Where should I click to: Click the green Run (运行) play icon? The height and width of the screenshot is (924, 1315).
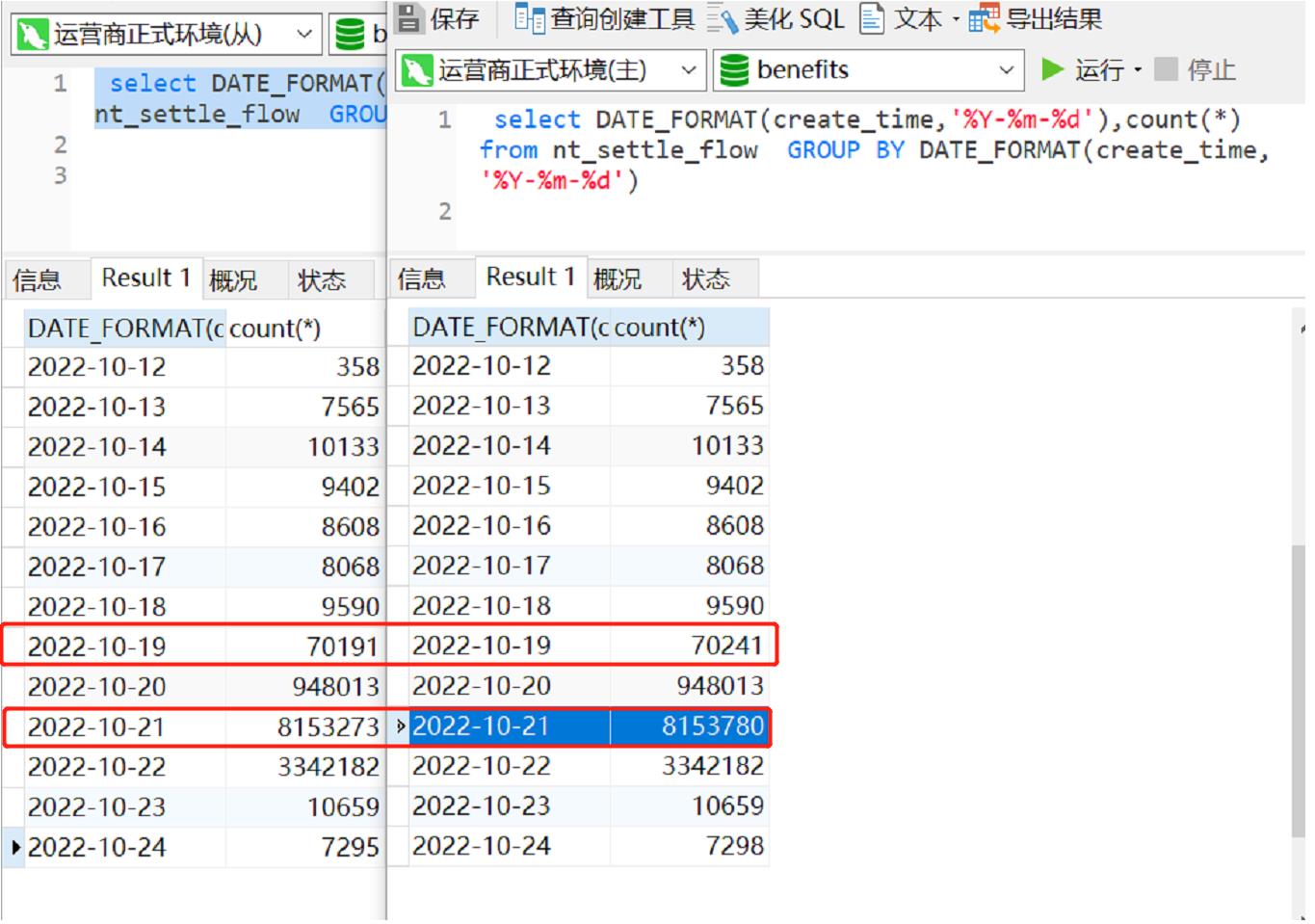[1053, 69]
